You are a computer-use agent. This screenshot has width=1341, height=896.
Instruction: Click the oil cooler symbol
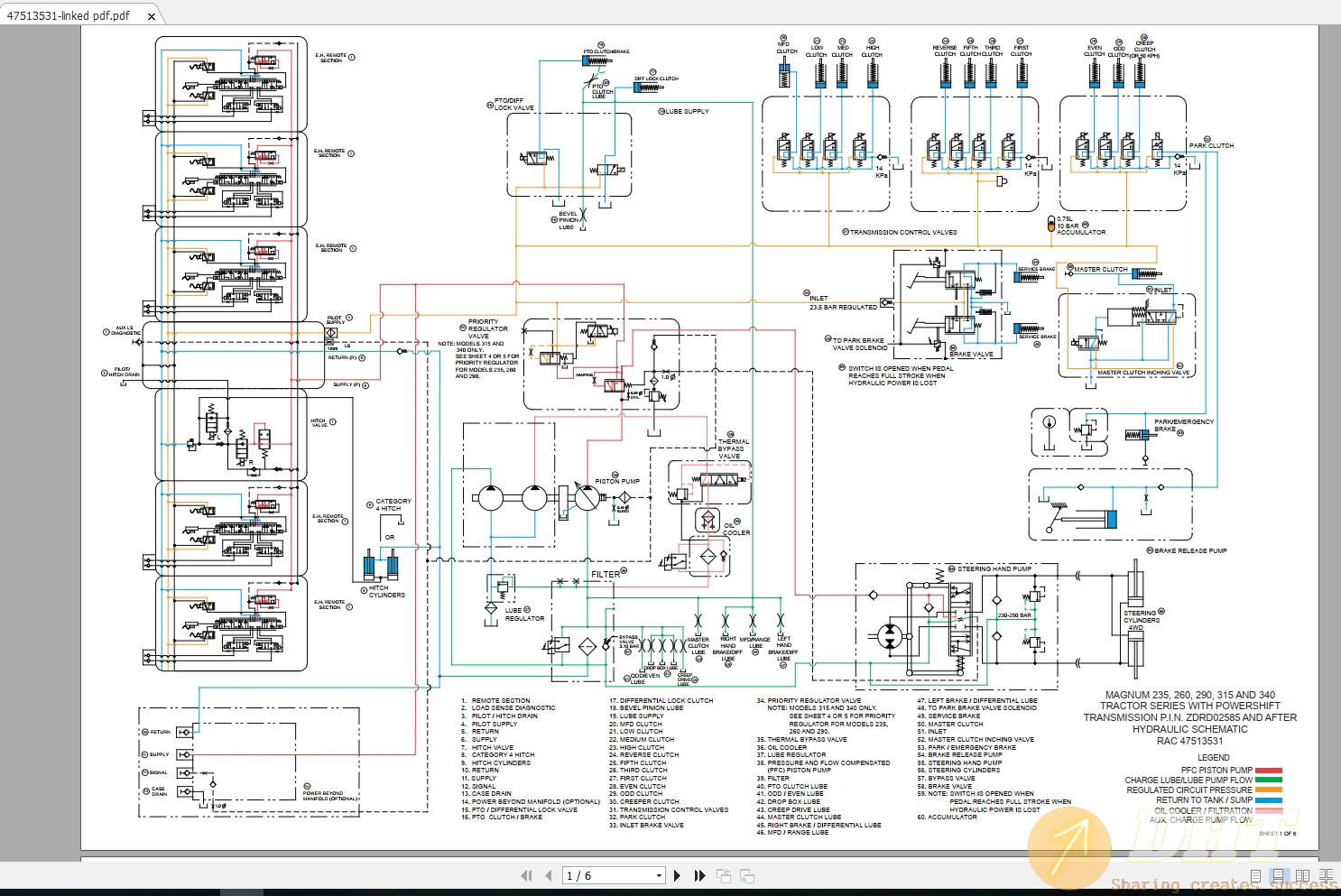pyautogui.click(x=707, y=521)
